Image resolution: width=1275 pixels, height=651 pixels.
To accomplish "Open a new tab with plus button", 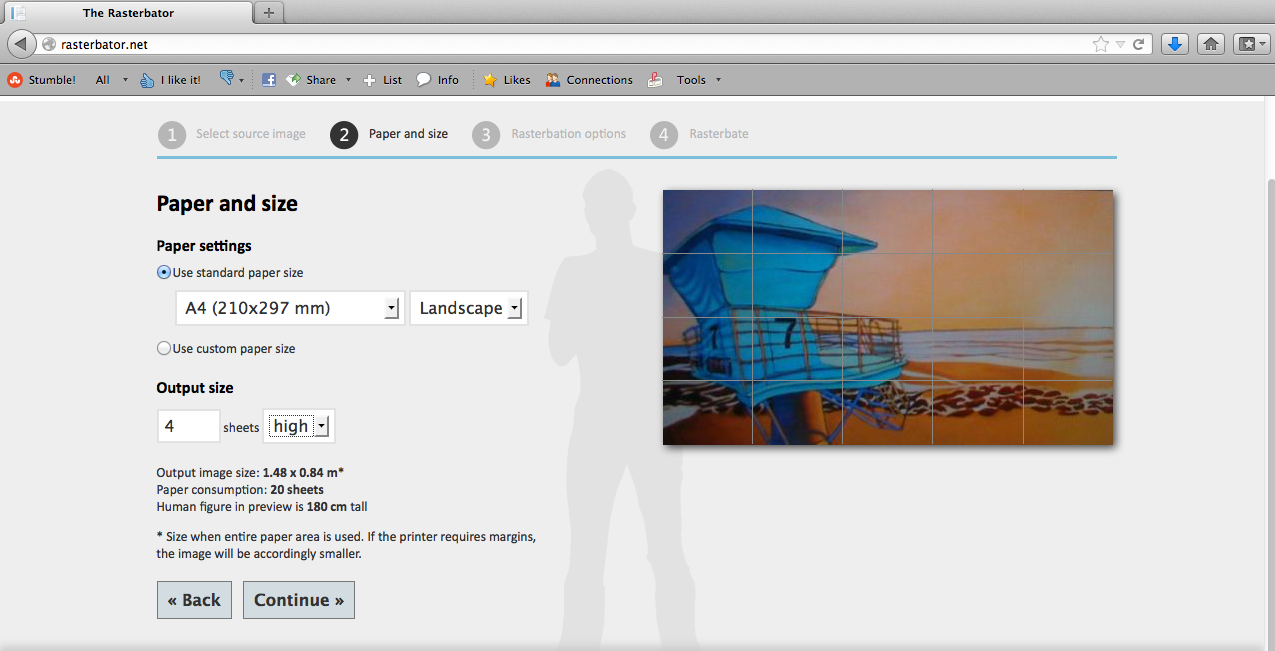I will (x=269, y=13).
